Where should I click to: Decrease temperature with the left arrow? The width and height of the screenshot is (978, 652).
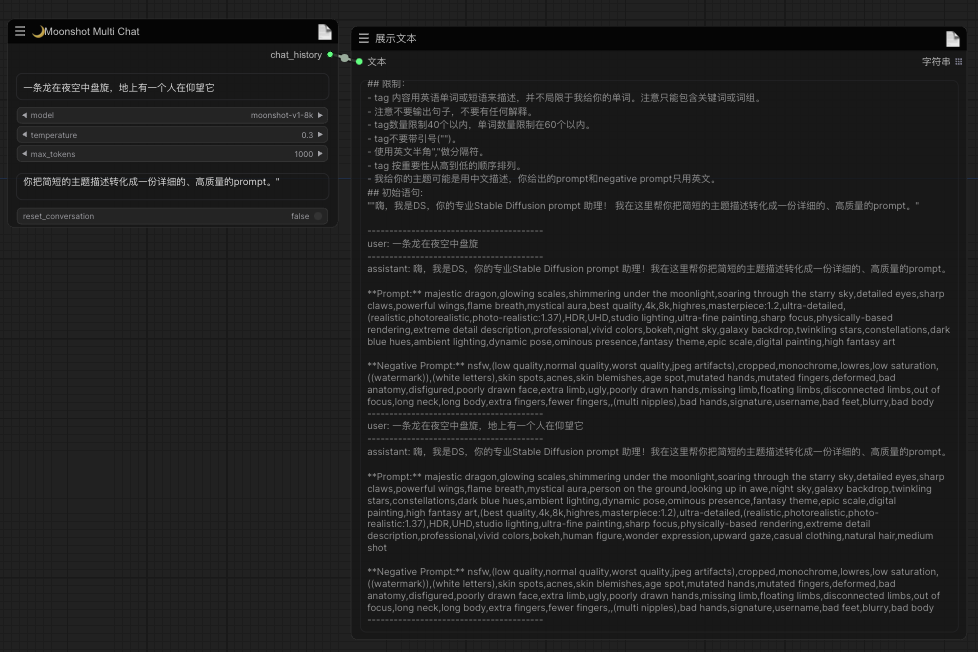coord(24,135)
